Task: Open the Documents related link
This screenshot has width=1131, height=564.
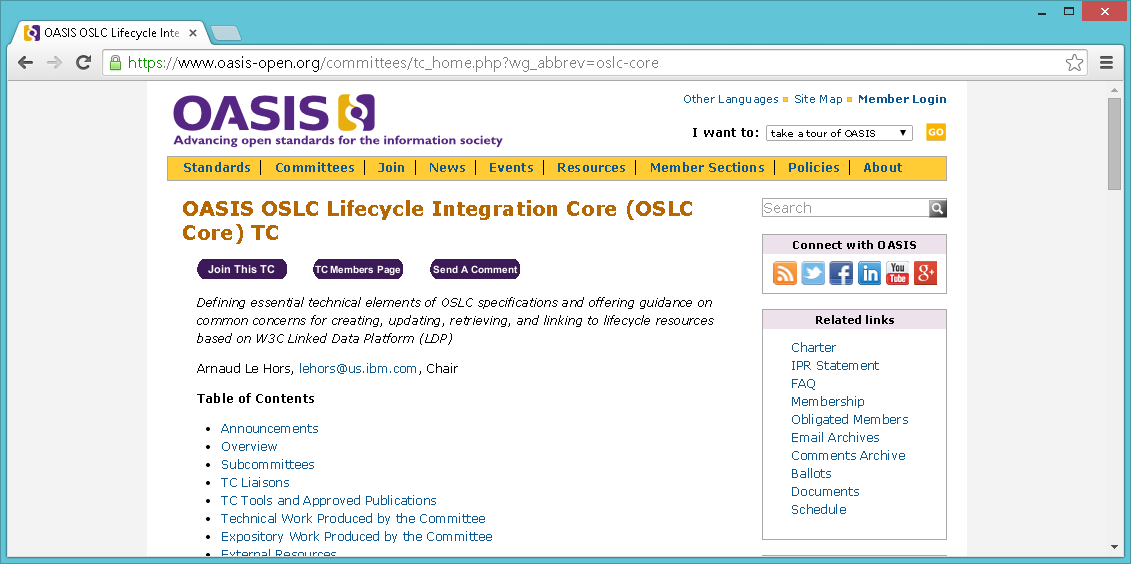Action: coord(824,492)
